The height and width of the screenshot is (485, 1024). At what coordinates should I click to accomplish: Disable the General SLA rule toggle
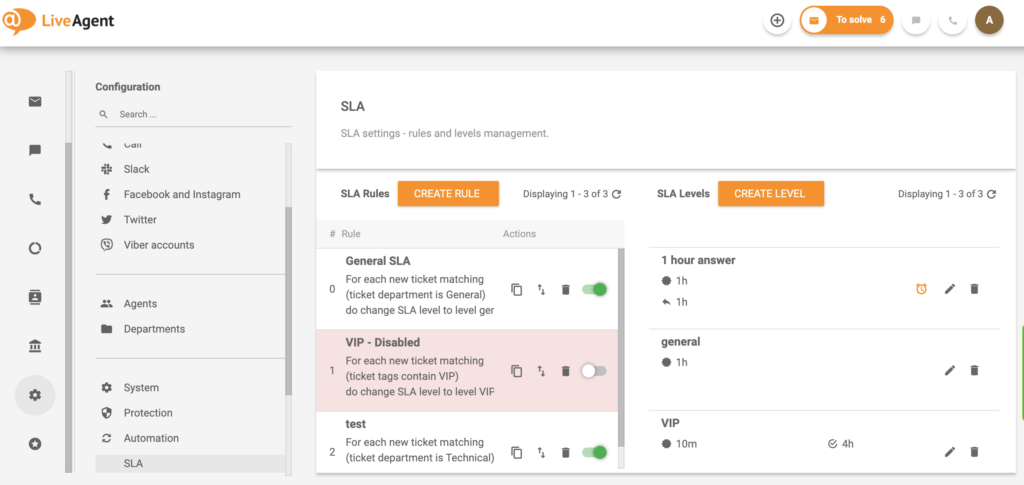[594, 289]
